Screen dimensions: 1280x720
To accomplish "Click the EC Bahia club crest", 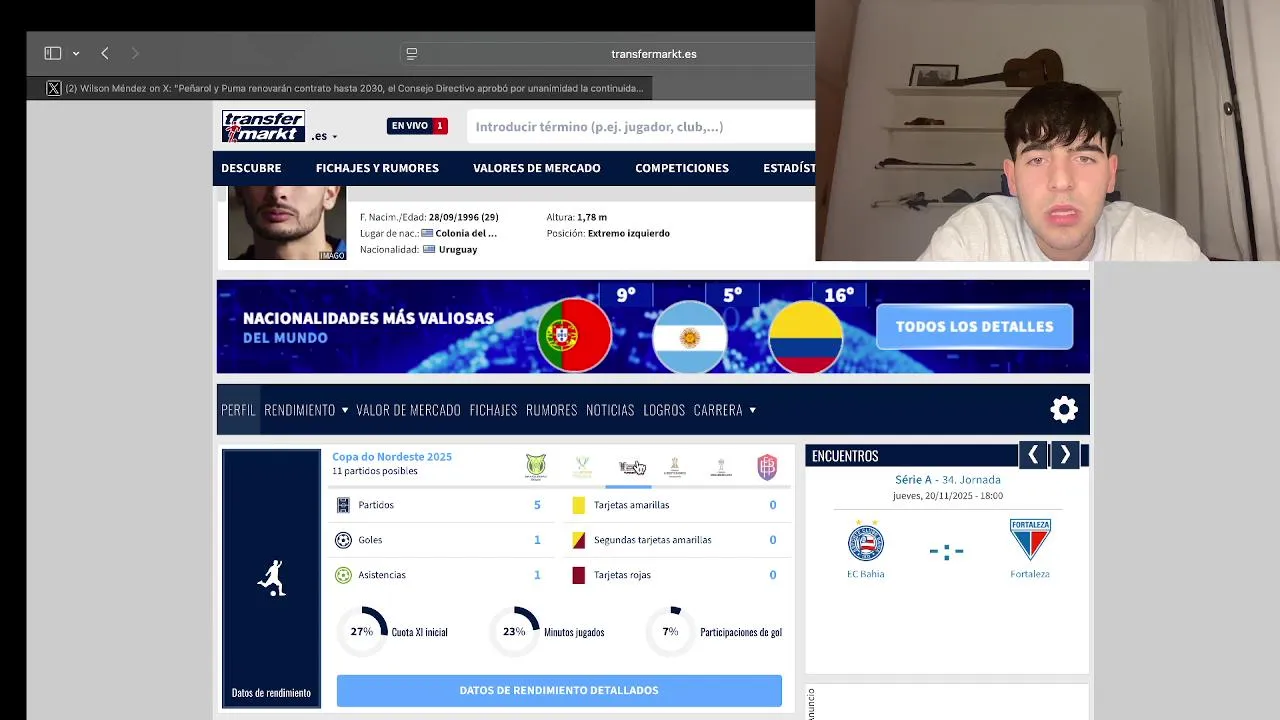I will click(x=866, y=541).
